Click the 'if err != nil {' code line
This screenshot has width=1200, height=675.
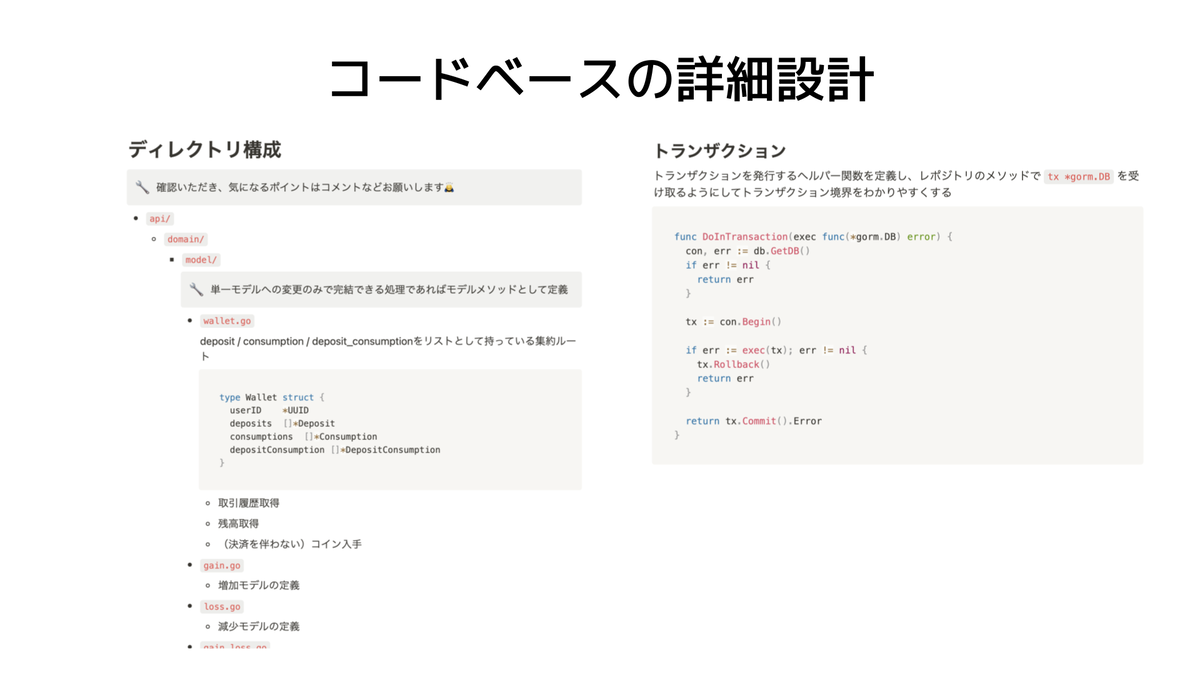[x=729, y=265]
